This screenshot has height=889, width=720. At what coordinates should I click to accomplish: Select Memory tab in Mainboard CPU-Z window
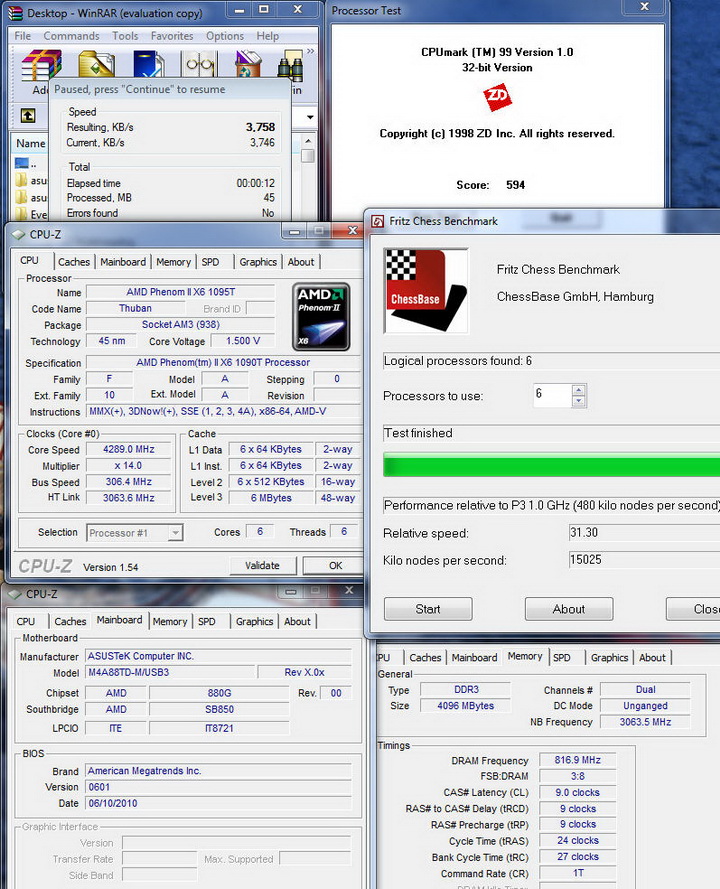[170, 621]
